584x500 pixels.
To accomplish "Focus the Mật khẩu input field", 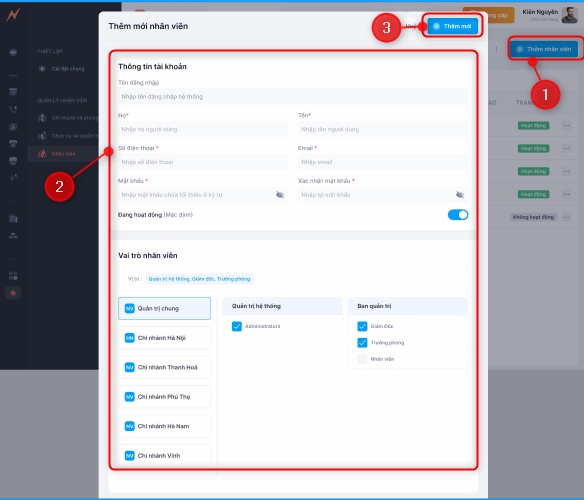I will coord(203,195).
